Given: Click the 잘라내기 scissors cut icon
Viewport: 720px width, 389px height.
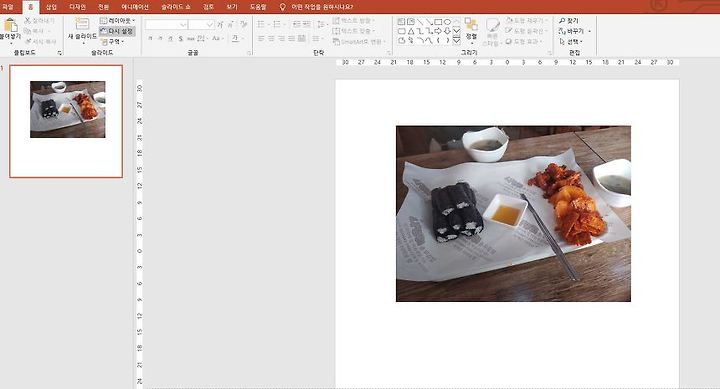Looking at the screenshot, I should pyautogui.click(x=28, y=21).
